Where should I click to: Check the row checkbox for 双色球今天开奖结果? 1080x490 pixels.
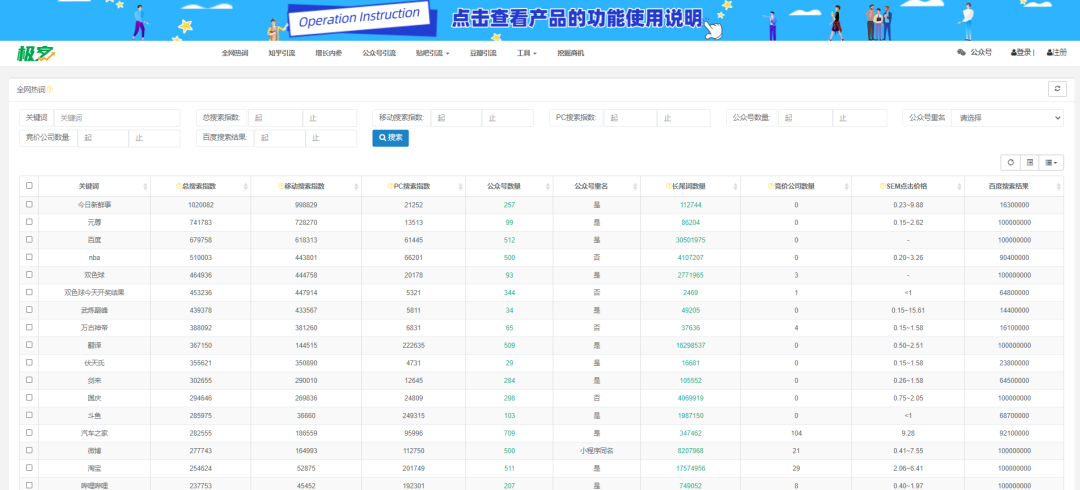(x=29, y=292)
